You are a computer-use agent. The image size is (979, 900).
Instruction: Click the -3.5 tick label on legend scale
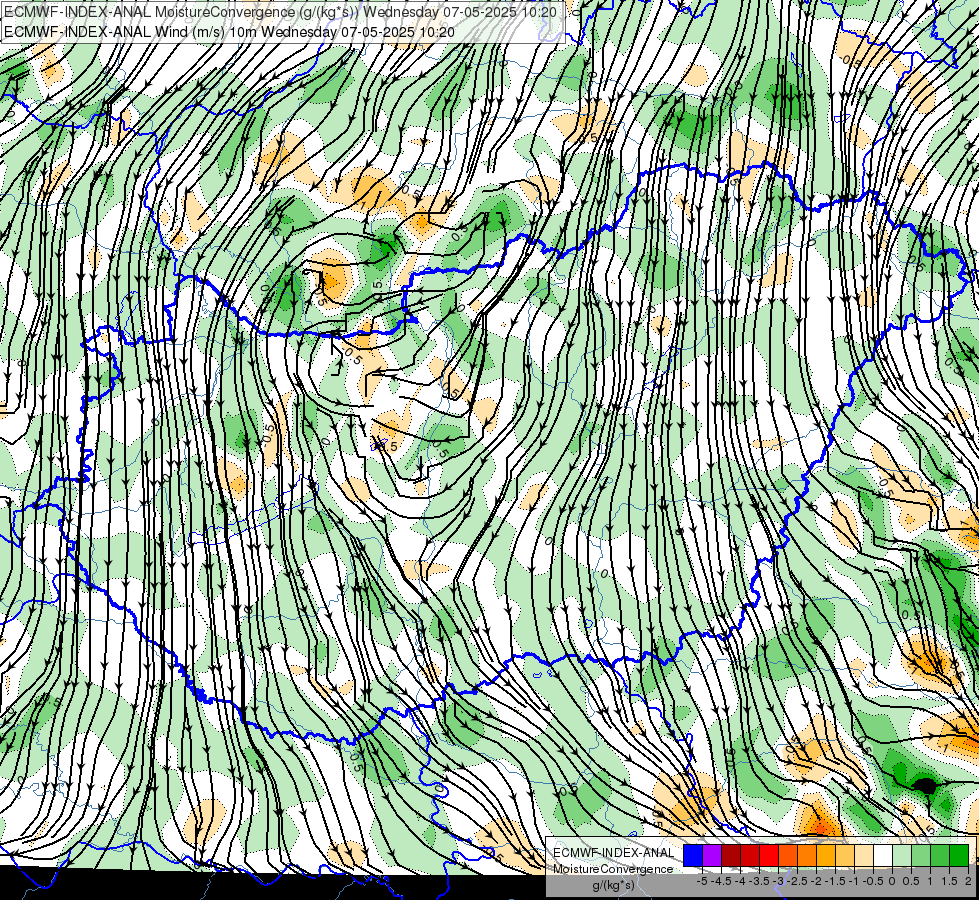pos(759,881)
